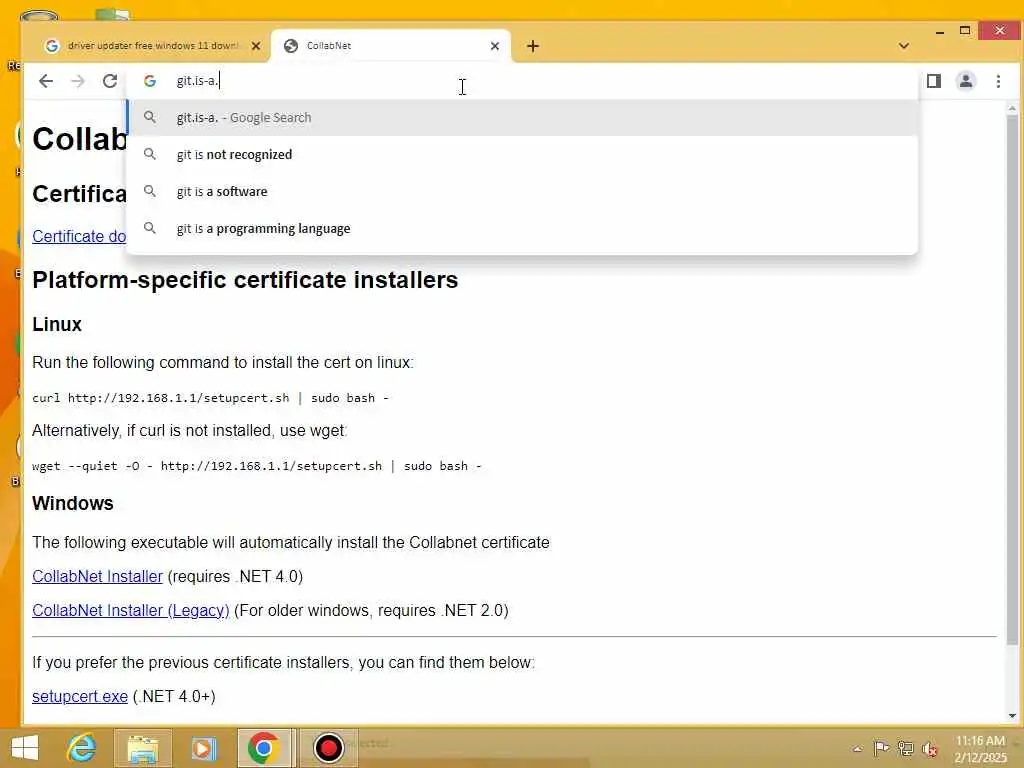The width and height of the screenshot is (1024, 768).
Task: Download setupcert.exe link
Action: click(80, 697)
